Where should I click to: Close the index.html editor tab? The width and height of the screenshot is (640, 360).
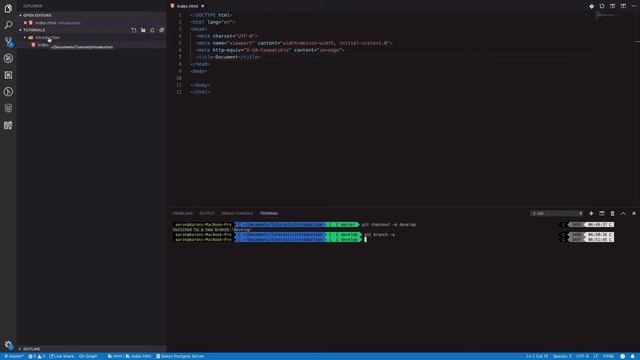click(202, 6)
